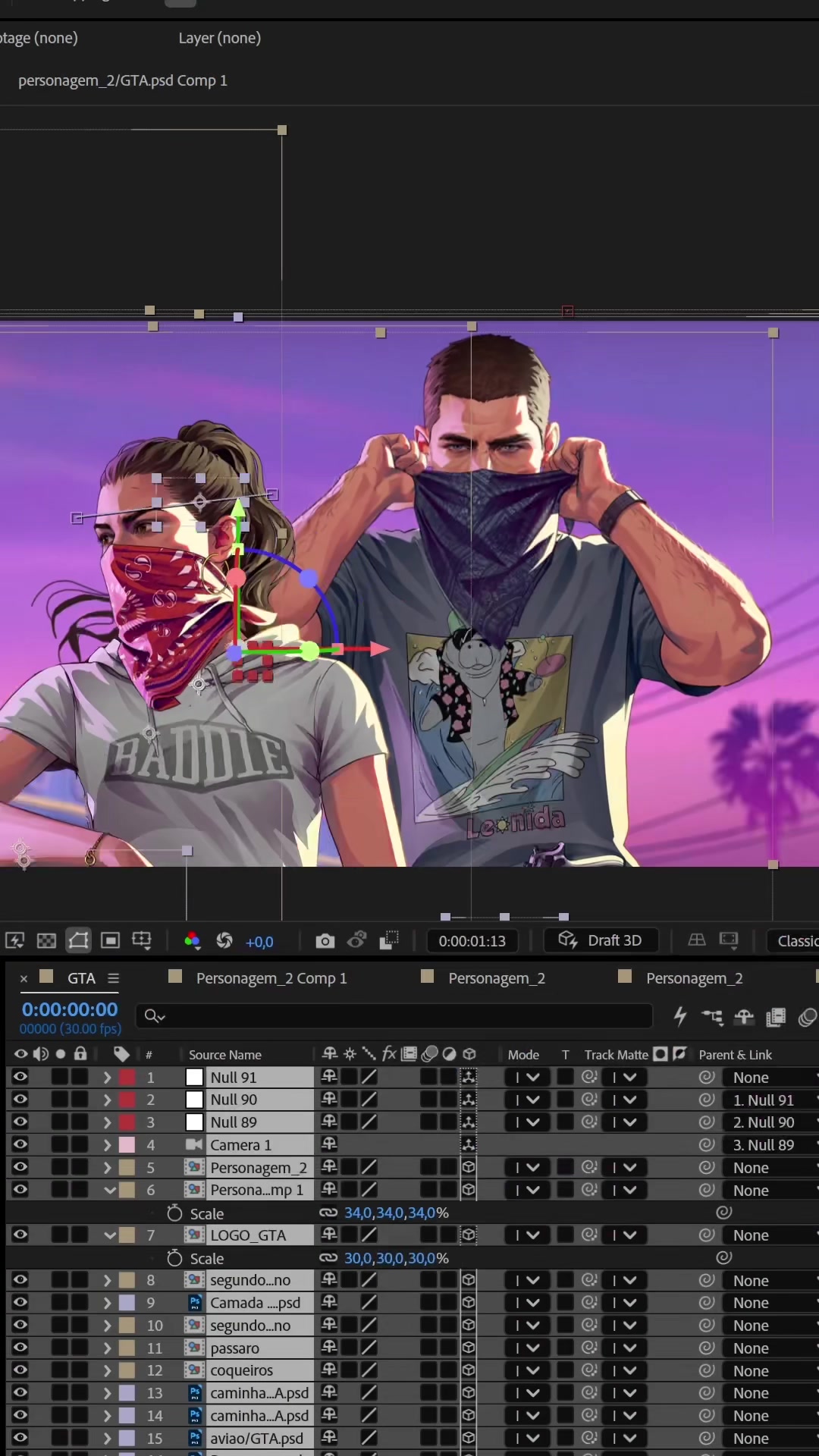
Task: Toggle transparency grid in viewer
Action: 47,941
